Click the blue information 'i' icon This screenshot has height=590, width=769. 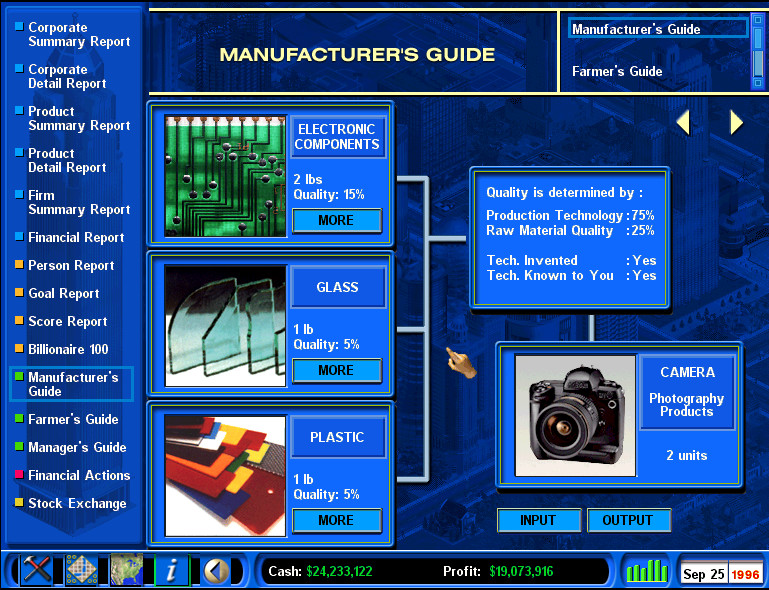pos(171,570)
